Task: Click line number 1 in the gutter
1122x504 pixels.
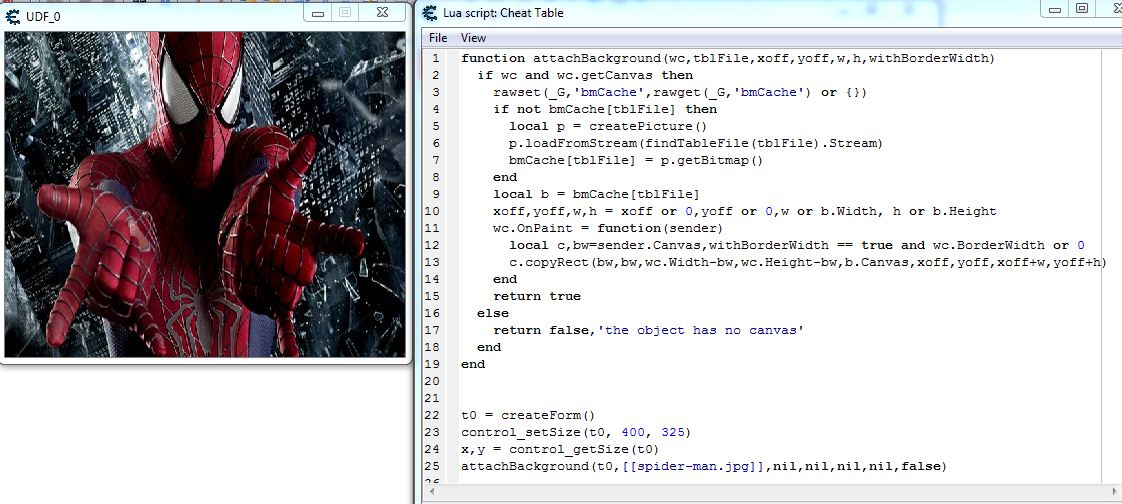Action: pos(436,58)
